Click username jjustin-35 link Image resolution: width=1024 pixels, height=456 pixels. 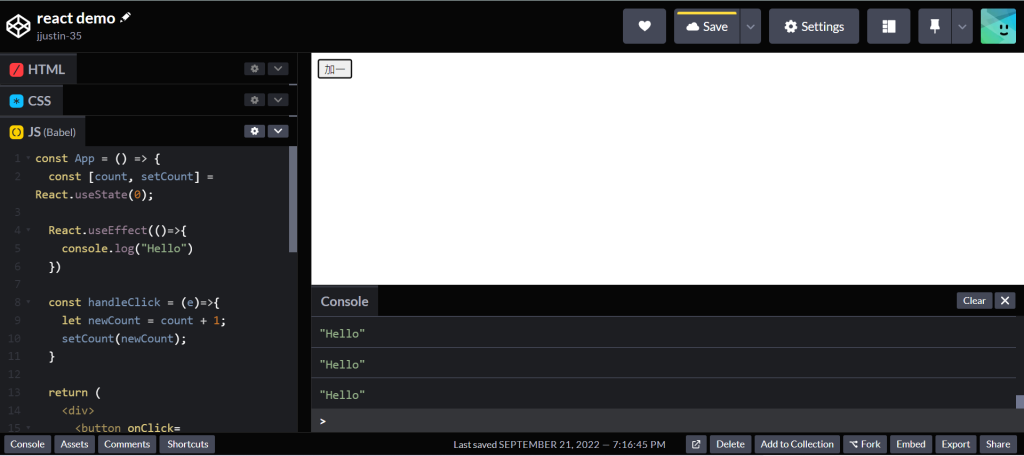tap(59, 36)
